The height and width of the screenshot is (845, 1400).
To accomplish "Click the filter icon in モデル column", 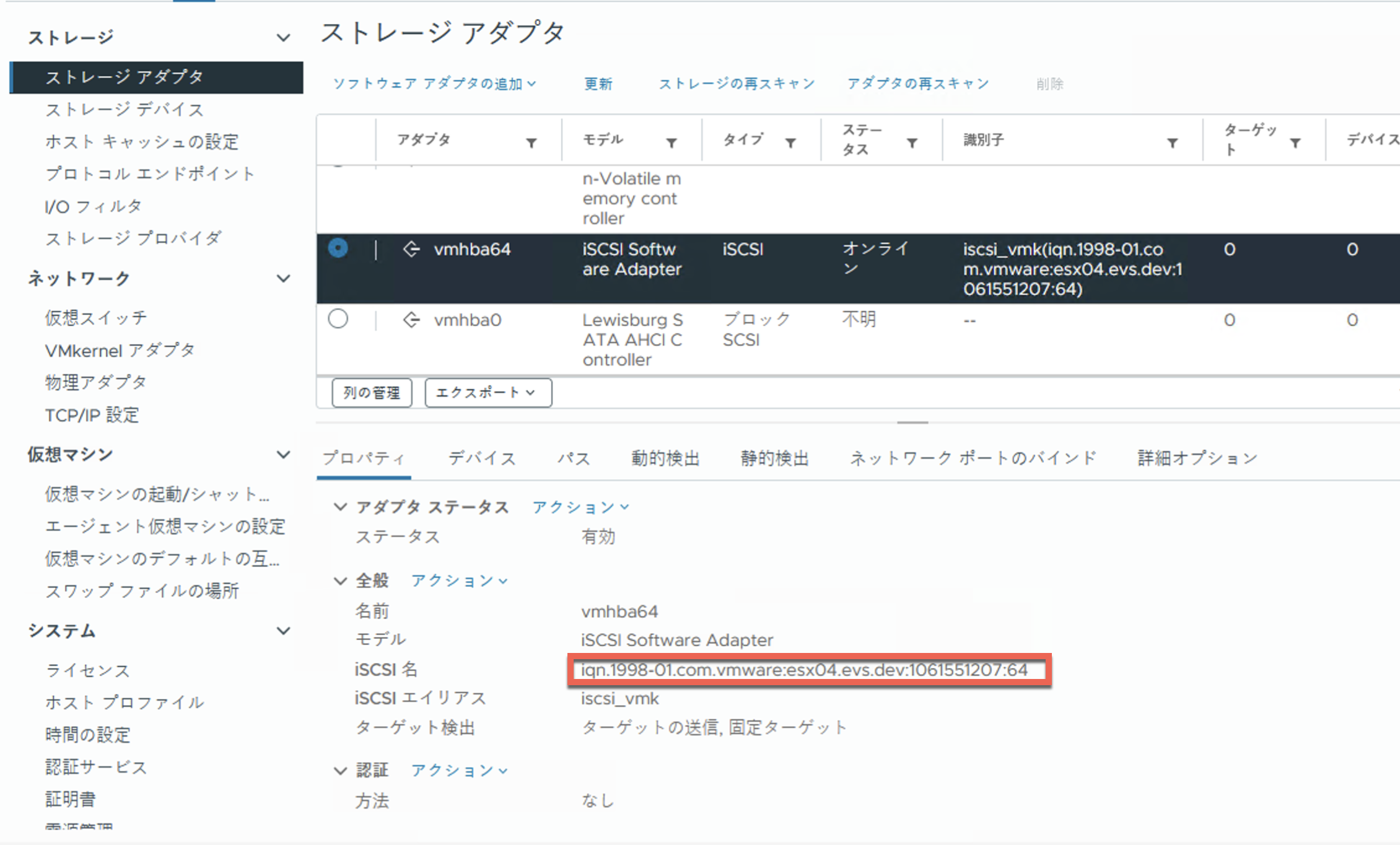I will (x=671, y=143).
